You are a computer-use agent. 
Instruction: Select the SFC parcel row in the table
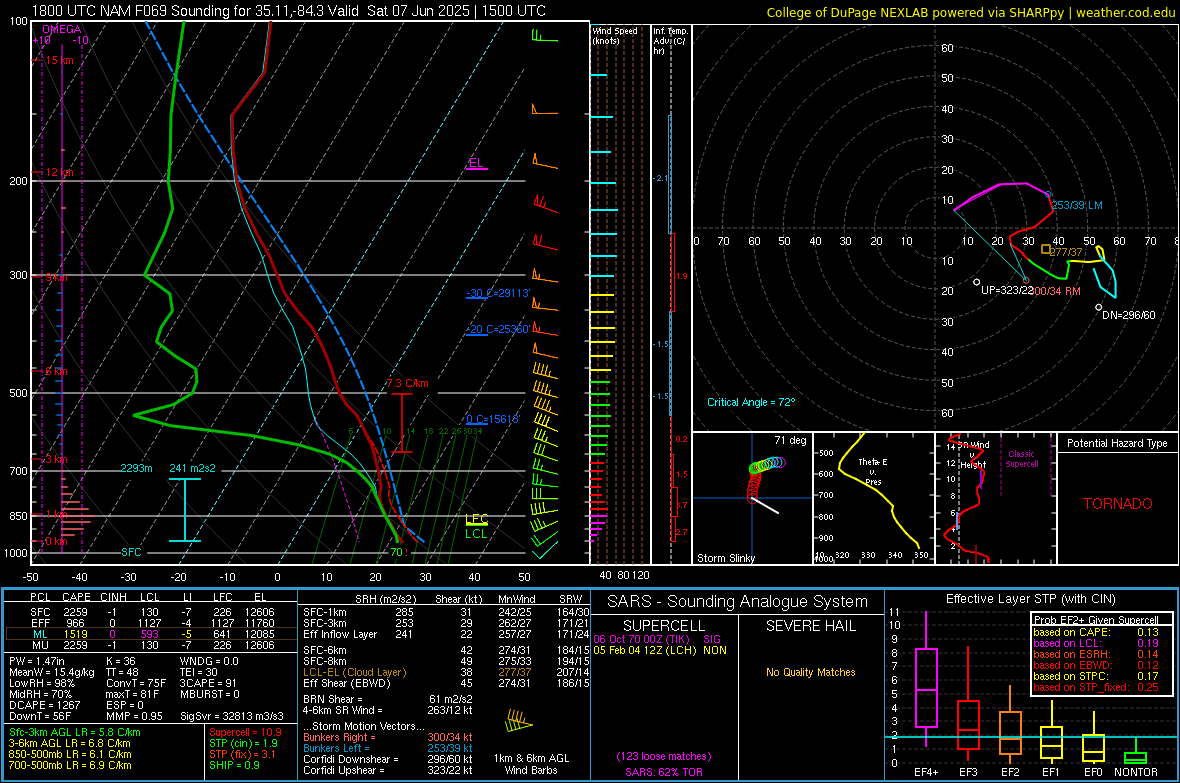click(149, 613)
